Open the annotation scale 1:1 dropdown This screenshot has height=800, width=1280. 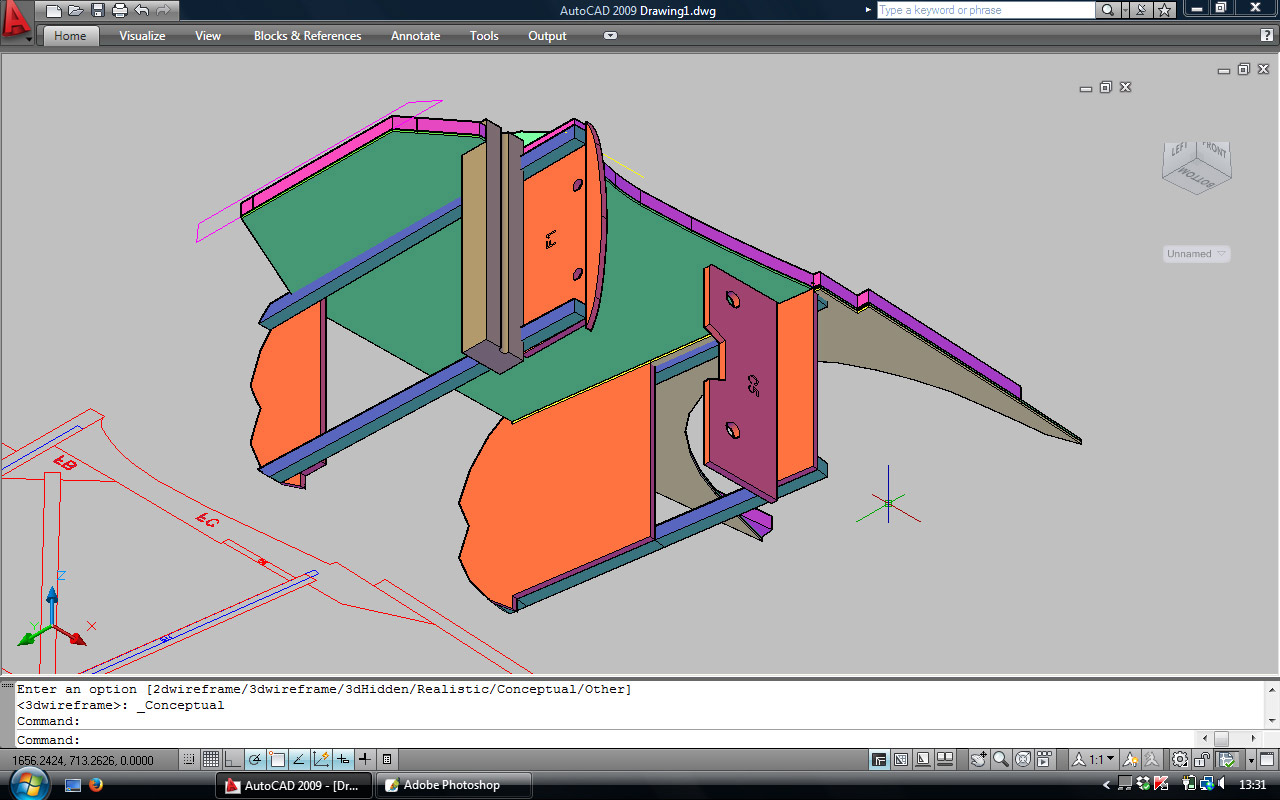click(1102, 759)
